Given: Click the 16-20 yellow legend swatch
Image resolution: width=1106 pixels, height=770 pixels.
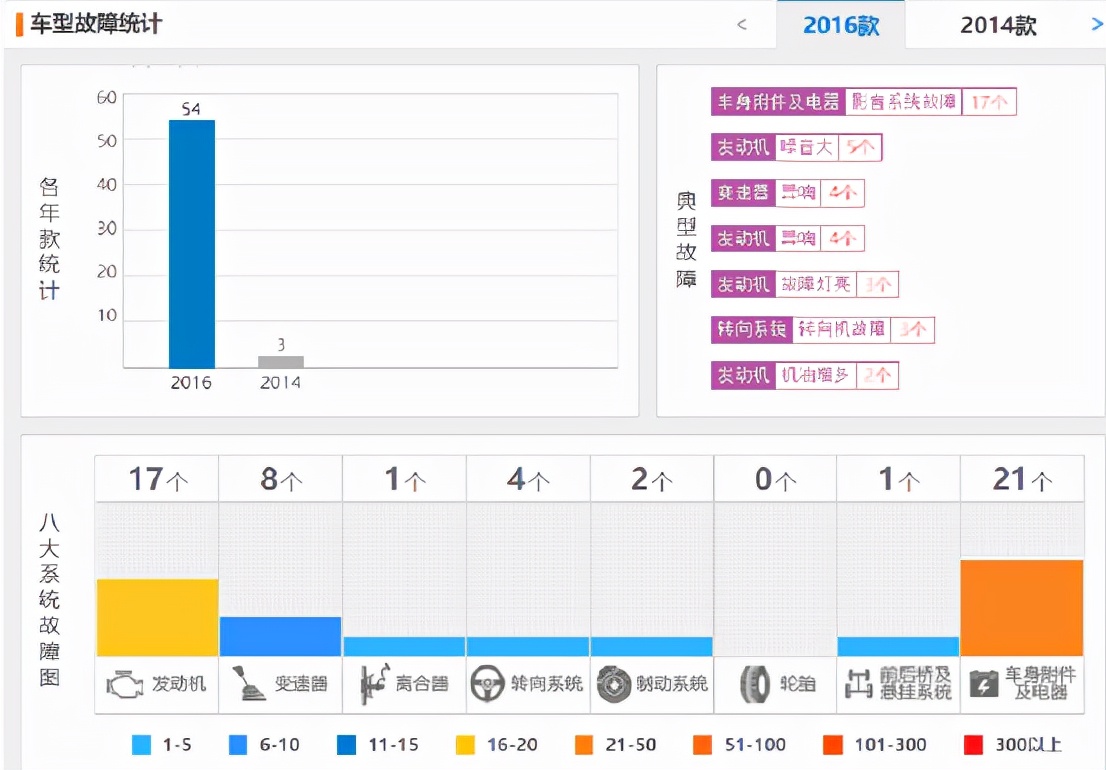Looking at the screenshot, I should (x=466, y=745).
